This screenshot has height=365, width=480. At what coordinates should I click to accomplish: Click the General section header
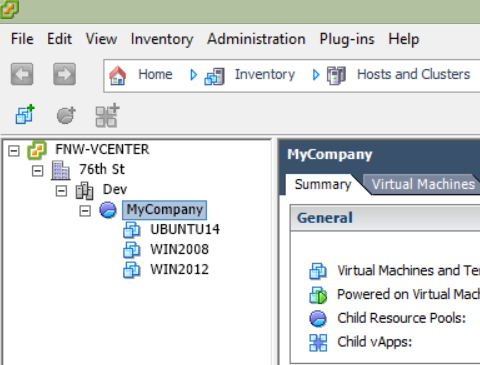[x=385, y=218]
